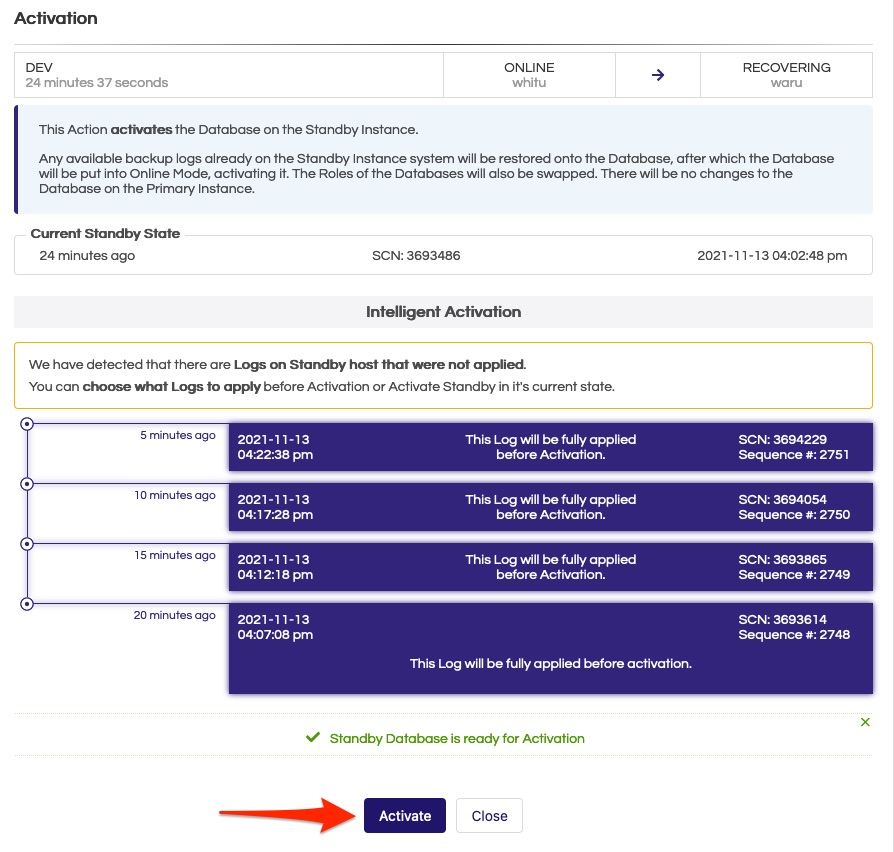This screenshot has width=894, height=852.
Task: Click the Current Standby State section
Action: point(105,233)
